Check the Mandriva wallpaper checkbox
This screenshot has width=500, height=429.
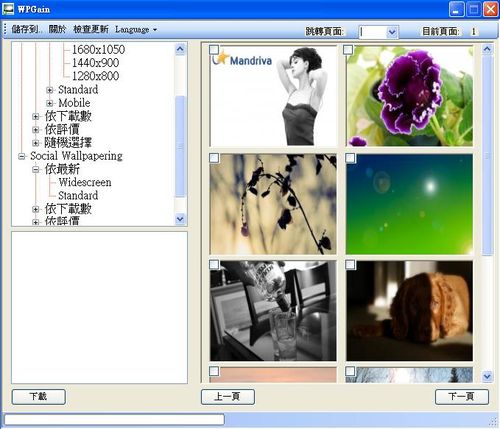214,50
